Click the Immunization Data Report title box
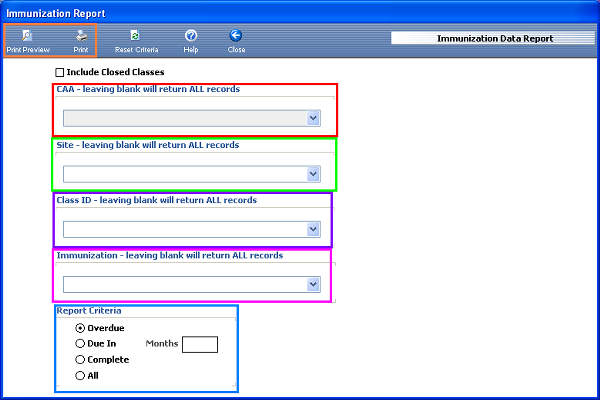The width and height of the screenshot is (600, 400). coord(491,39)
